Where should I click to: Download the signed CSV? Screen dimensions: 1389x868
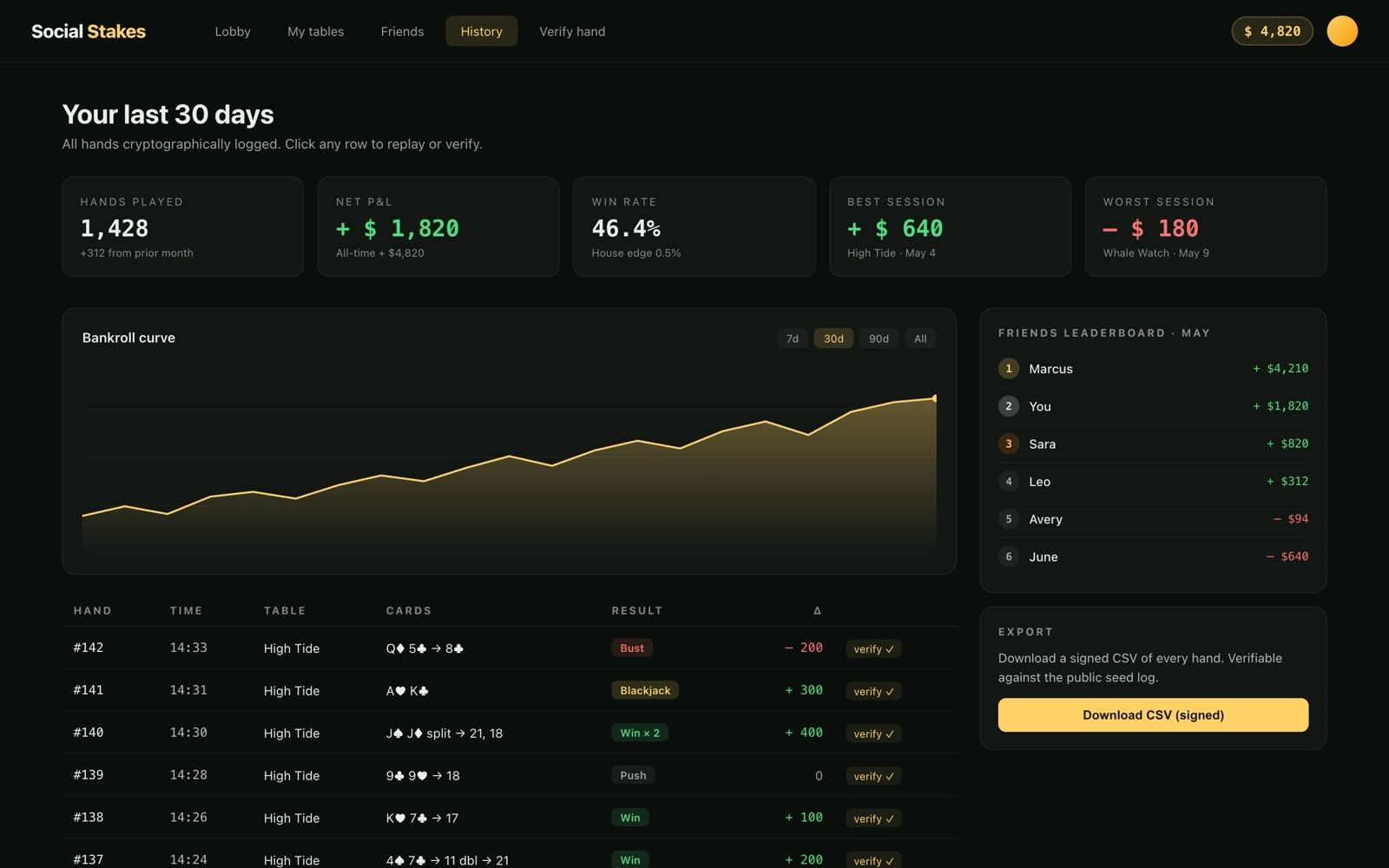point(1153,715)
